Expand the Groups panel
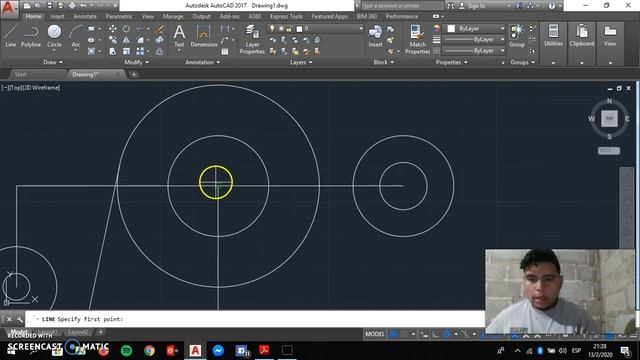640x360 pixels. (x=522, y=62)
